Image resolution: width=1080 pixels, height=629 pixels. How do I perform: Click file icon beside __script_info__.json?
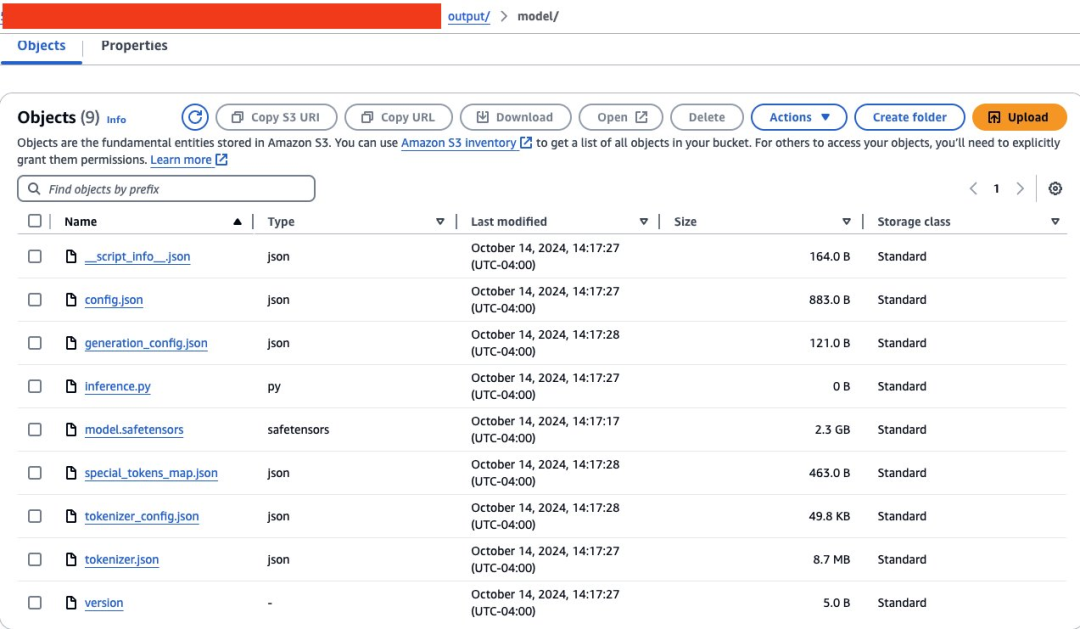[x=71, y=256]
